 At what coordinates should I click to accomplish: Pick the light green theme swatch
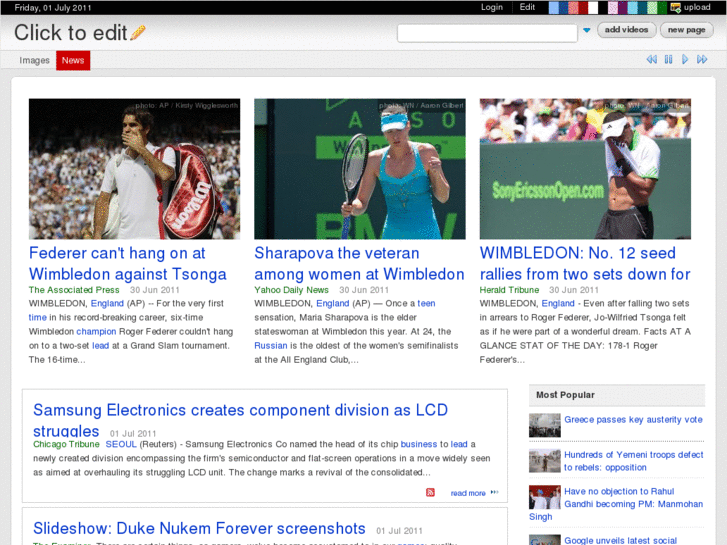pyautogui.click(x=652, y=7)
